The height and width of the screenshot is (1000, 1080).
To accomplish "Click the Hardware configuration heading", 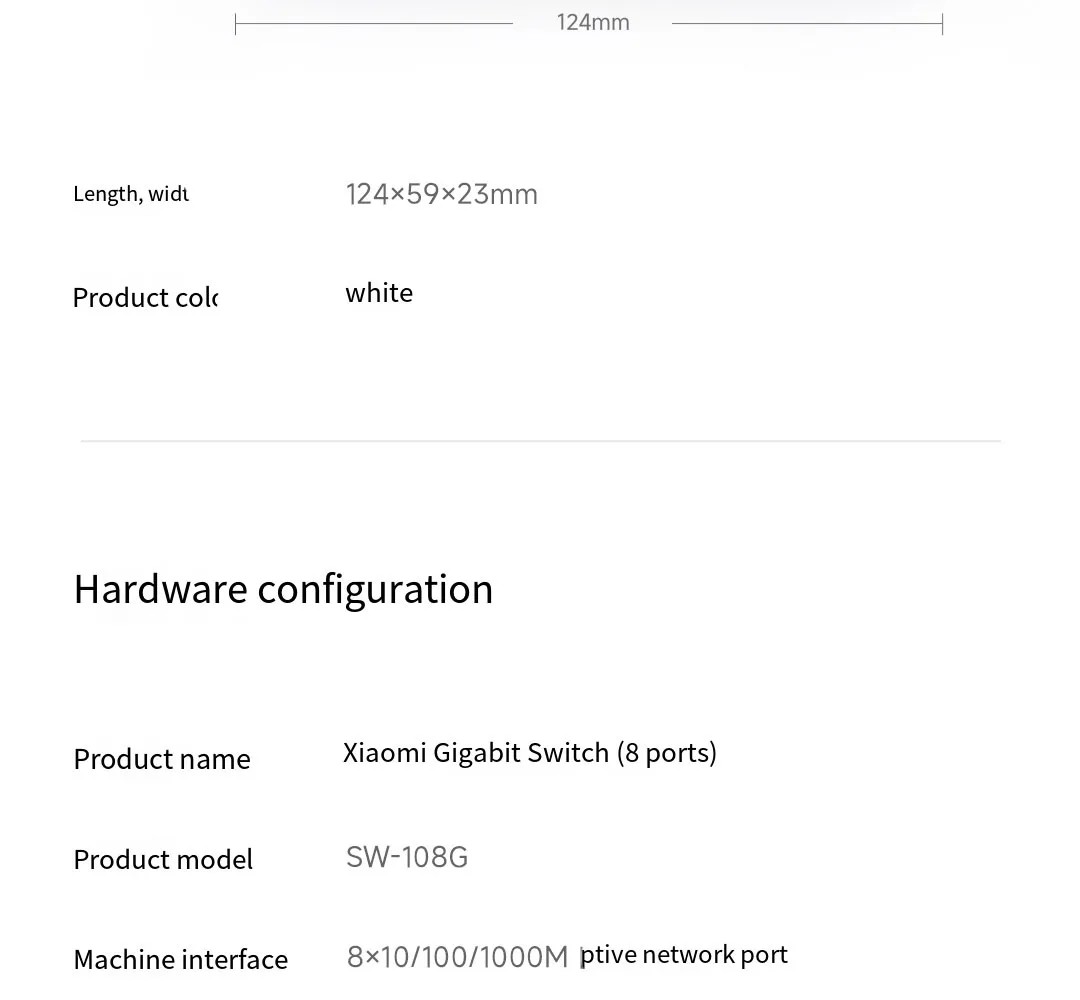I will 283,590.
